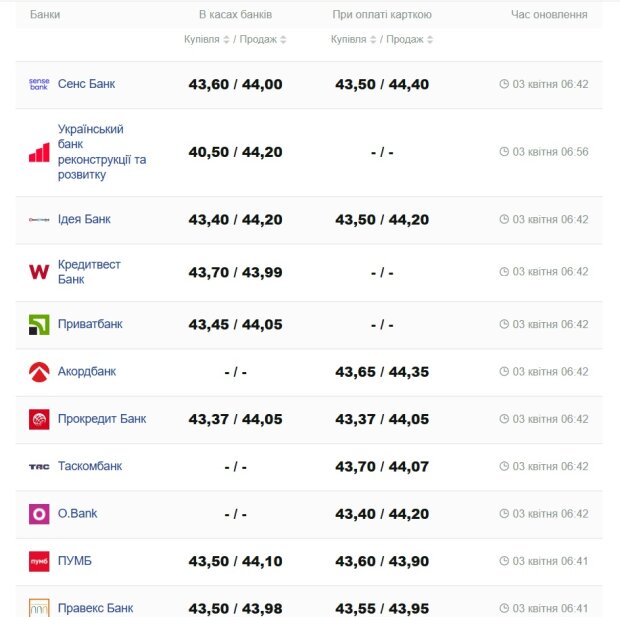The width and height of the screenshot is (620, 617).
Task: Click the green Приватбанк logo icon
Action: tap(39, 325)
